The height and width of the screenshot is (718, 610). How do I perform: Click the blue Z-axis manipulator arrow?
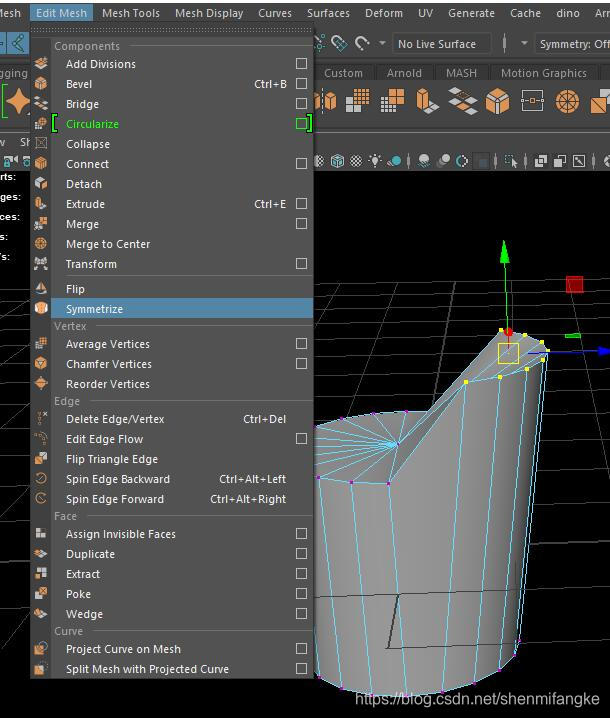(x=604, y=351)
